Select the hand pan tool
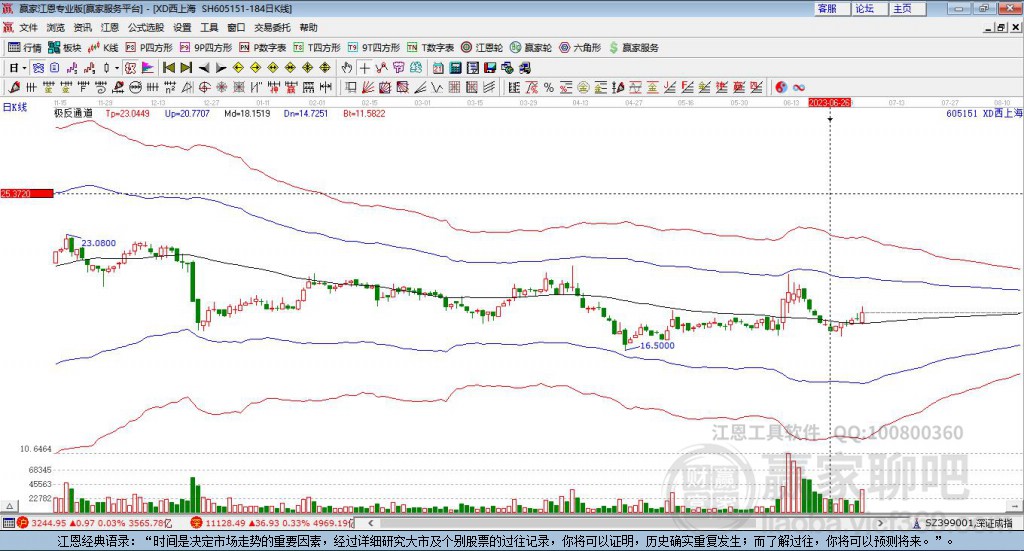1024x551 pixels. (x=347, y=68)
